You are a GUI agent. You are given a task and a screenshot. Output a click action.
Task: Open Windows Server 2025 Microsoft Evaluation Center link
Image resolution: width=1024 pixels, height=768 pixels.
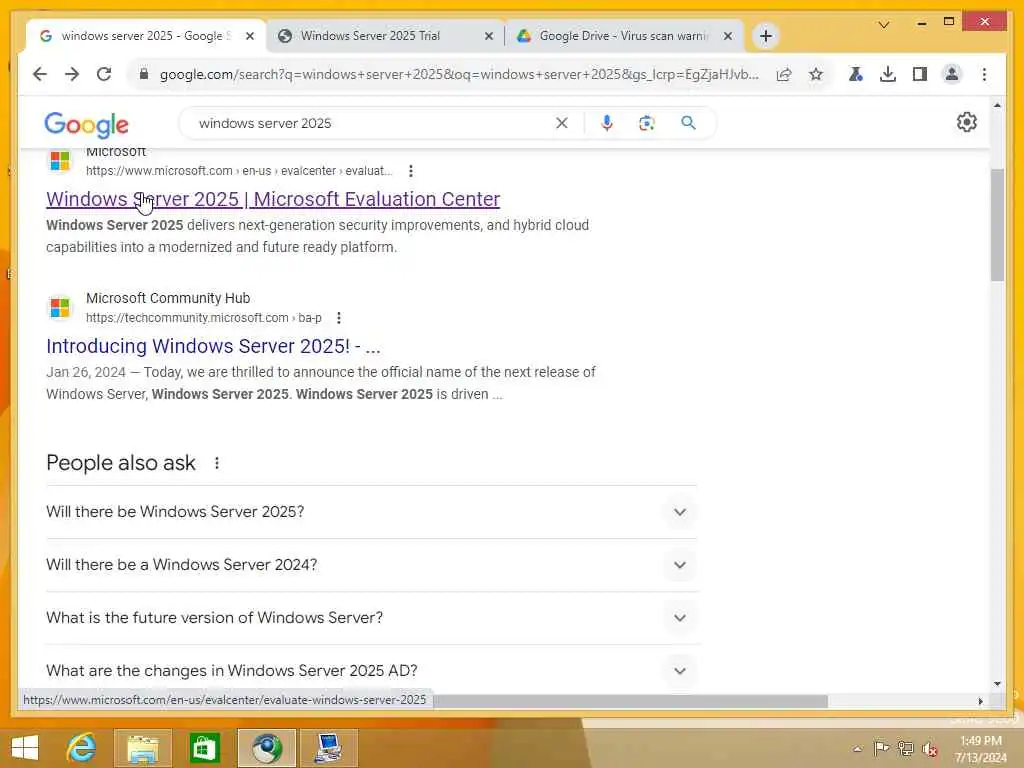tap(273, 199)
